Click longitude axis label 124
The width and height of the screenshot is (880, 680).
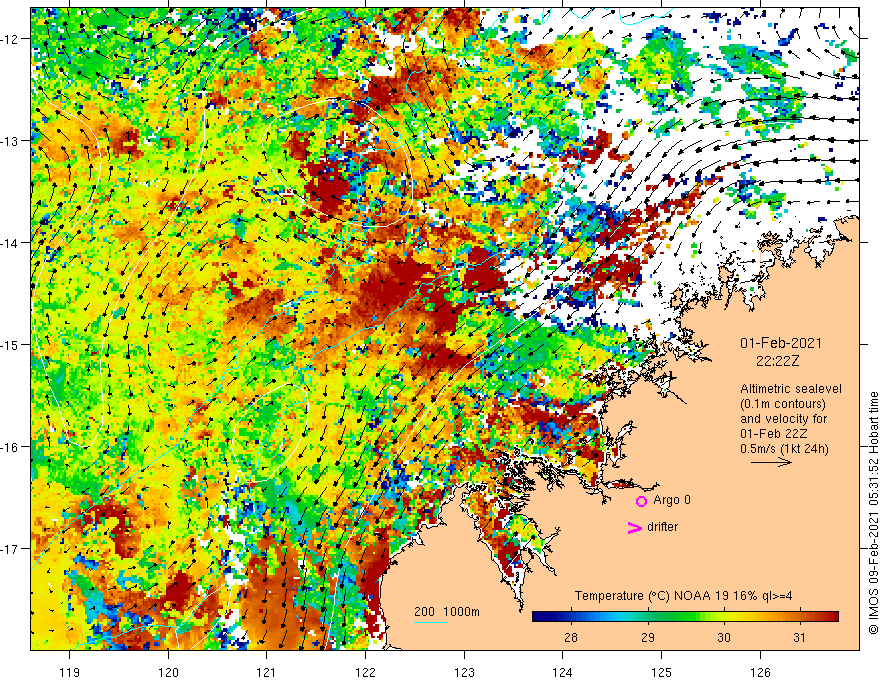coord(563,672)
